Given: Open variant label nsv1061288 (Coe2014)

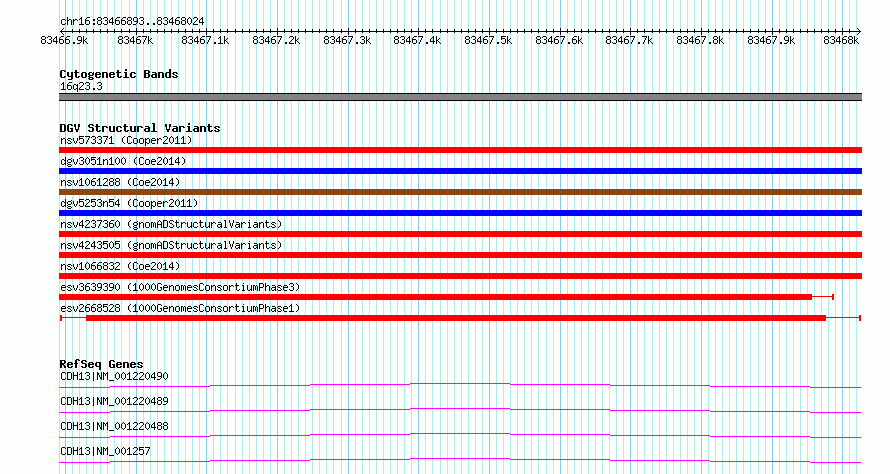Looking at the screenshot, I should pos(120,182).
